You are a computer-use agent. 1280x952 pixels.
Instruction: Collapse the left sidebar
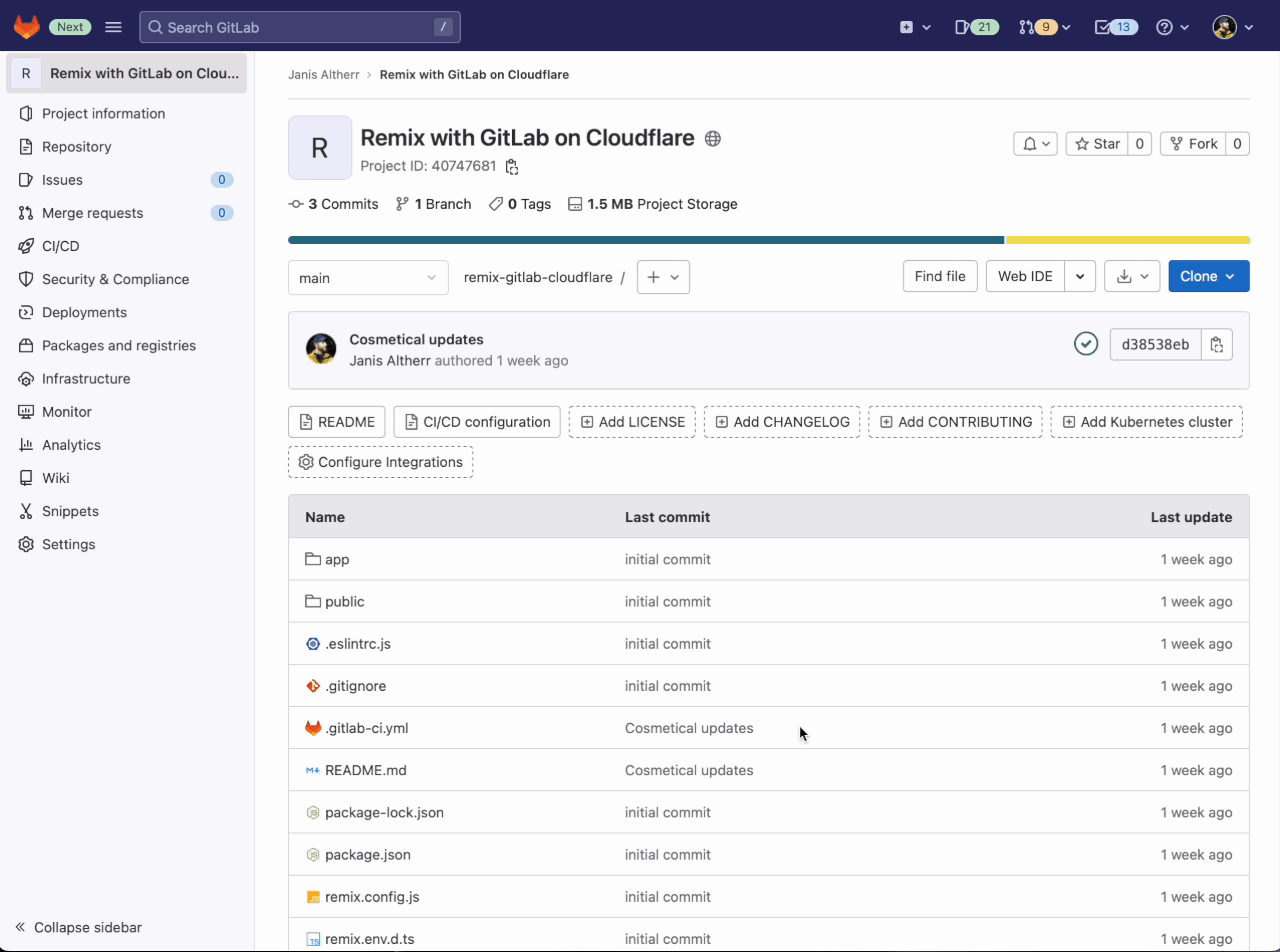77,927
